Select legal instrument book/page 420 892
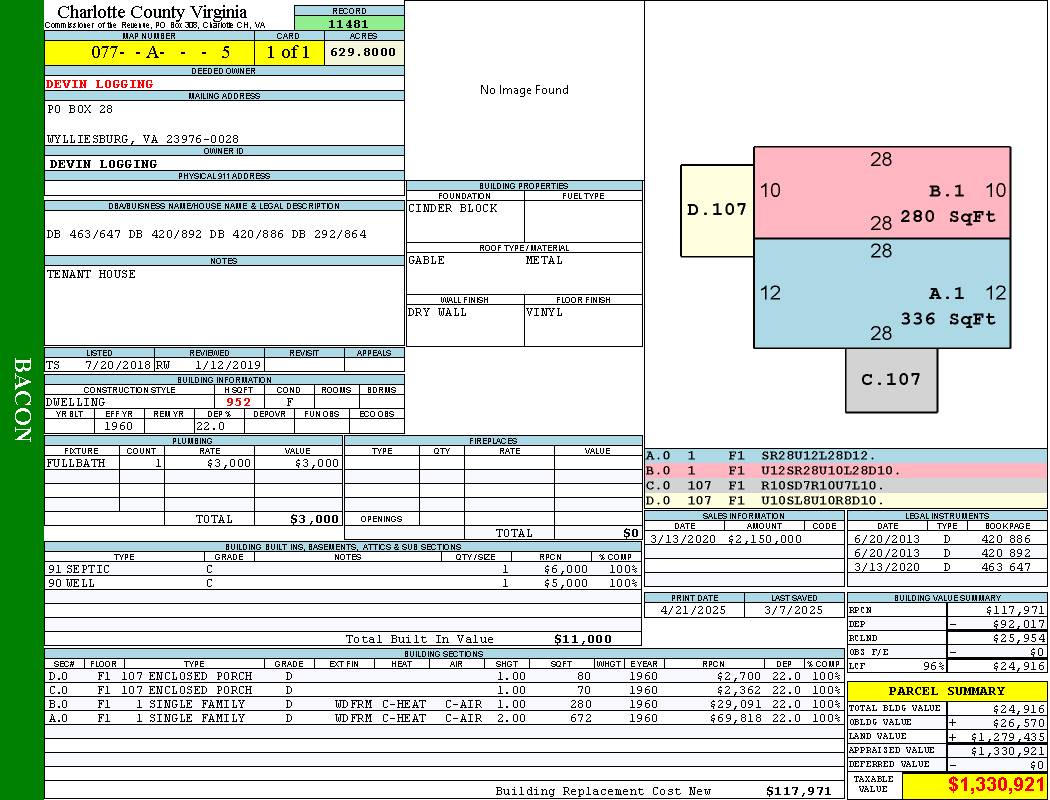The width and height of the screenshot is (1050, 800). point(1006,553)
